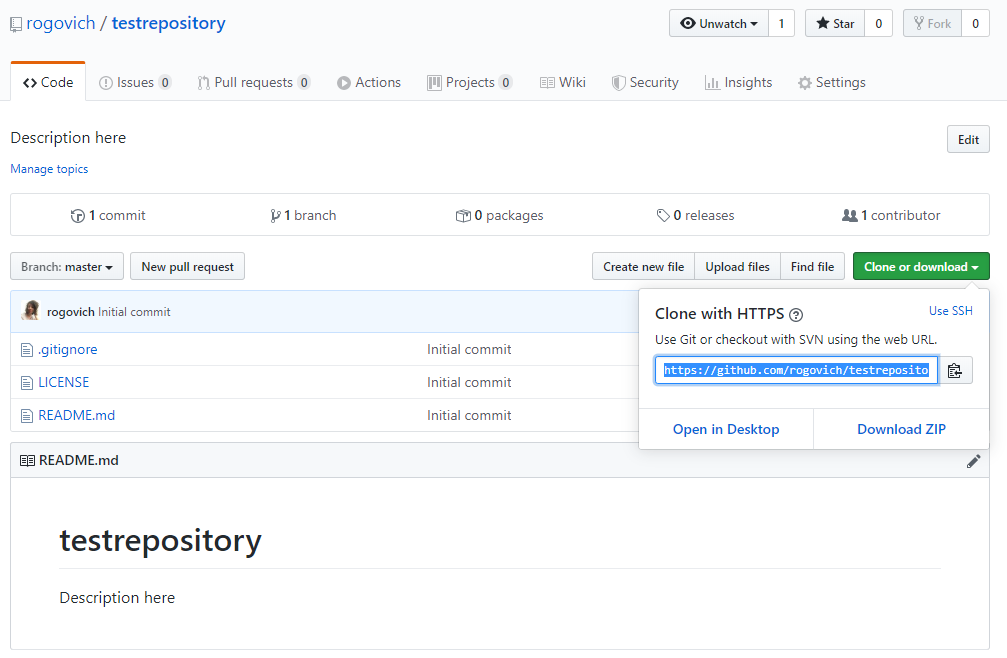1007x658 pixels.
Task: Open the Security tab
Action: pos(645,82)
